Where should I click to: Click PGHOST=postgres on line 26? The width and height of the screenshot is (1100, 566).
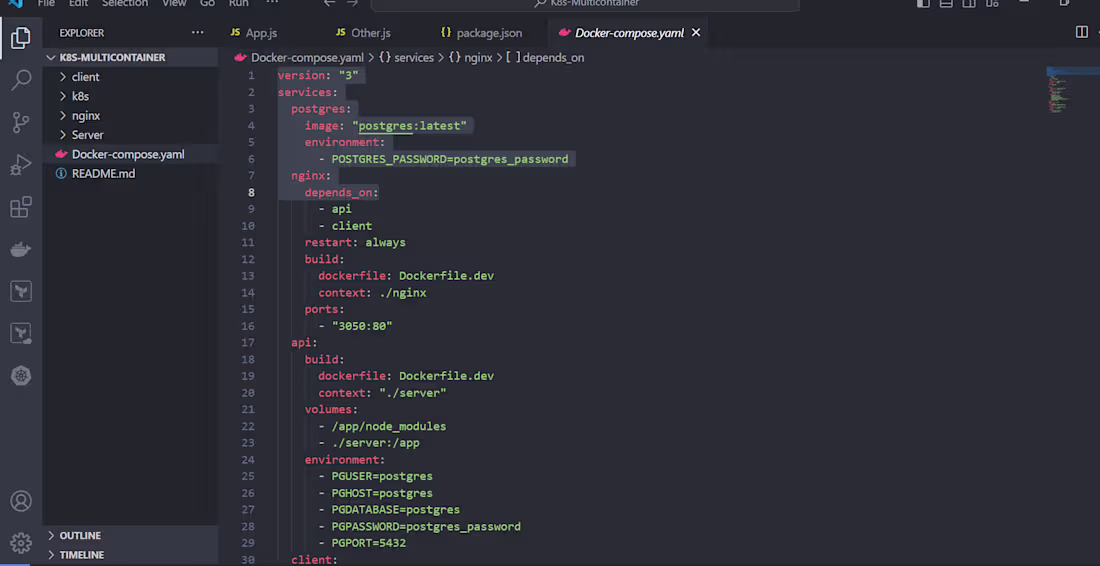382,493
